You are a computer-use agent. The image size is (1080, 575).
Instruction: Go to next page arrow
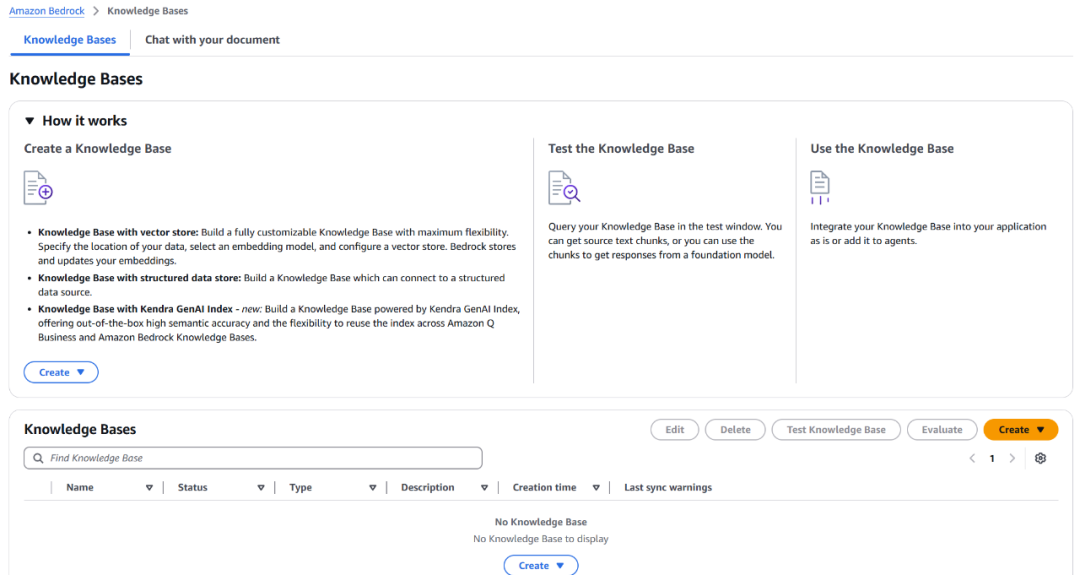1012,458
